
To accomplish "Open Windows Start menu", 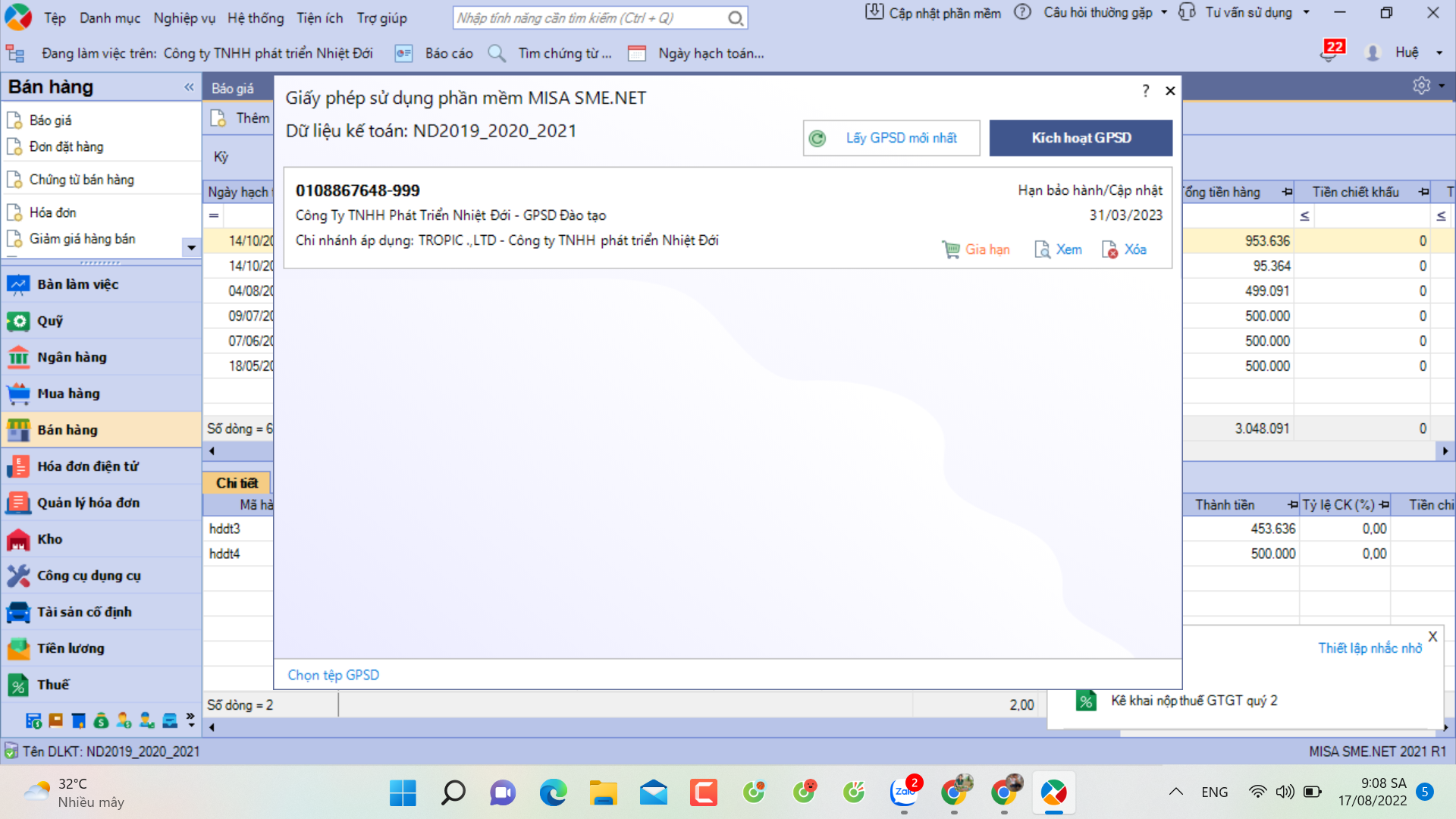I will coord(403,793).
